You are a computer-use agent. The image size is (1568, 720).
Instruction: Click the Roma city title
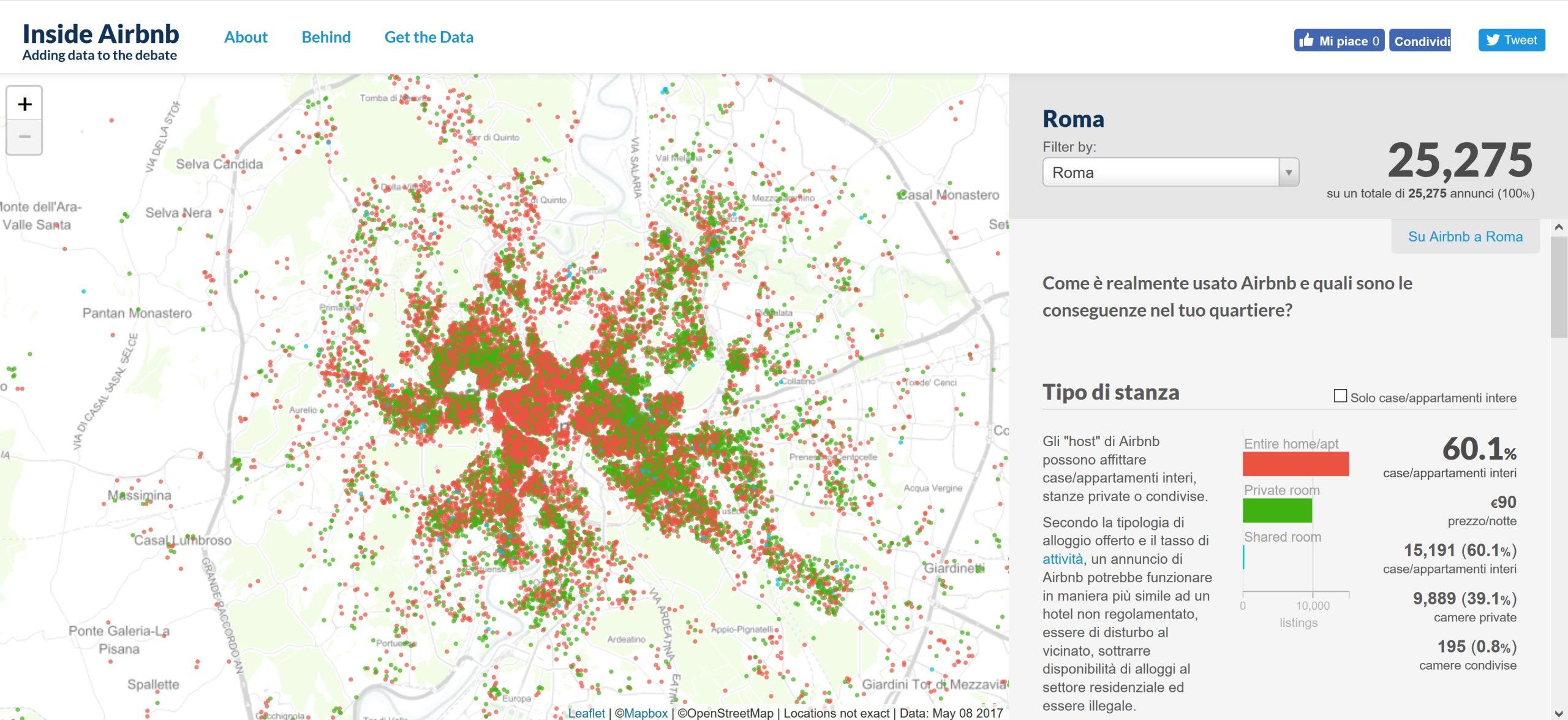(x=1073, y=119)
